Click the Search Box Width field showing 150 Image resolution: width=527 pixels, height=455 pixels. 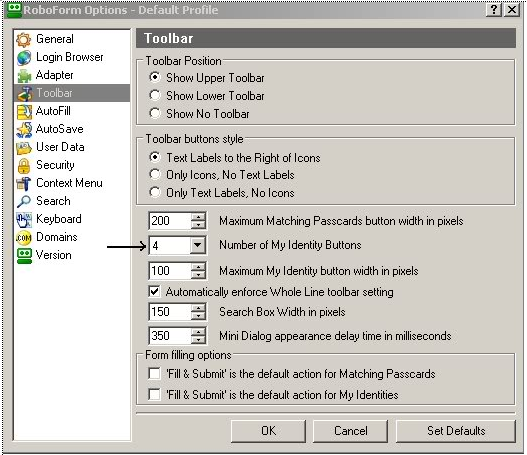click(x=170, y=312)
